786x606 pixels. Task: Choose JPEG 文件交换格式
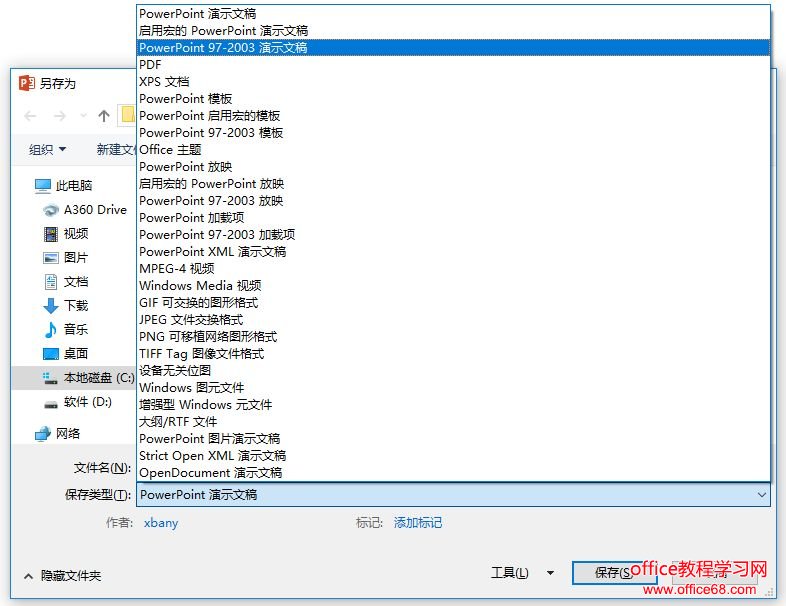click(x=453, y=320)
